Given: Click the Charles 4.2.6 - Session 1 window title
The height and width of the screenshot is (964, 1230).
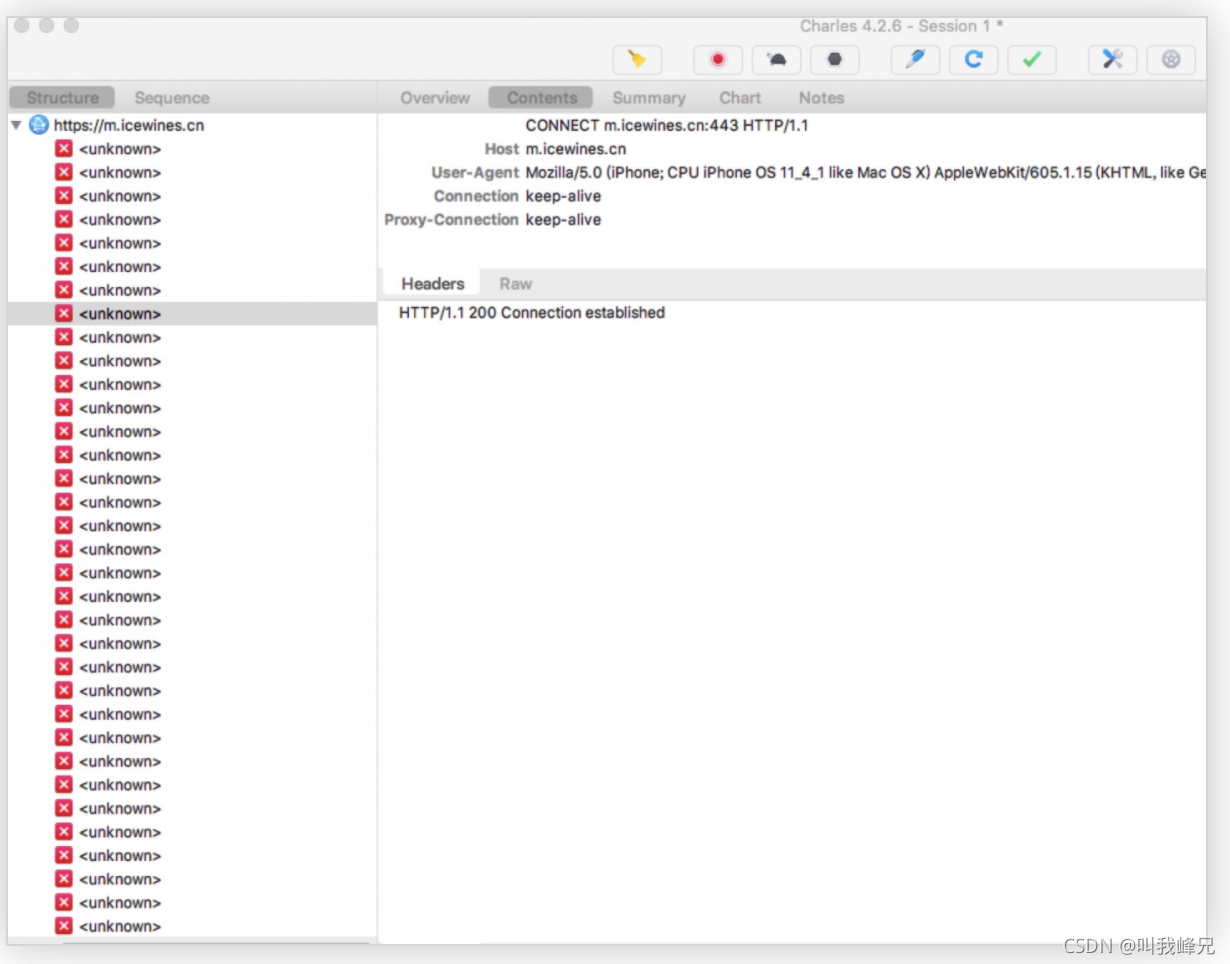Looking at the screenshot, I should (901, 26).
